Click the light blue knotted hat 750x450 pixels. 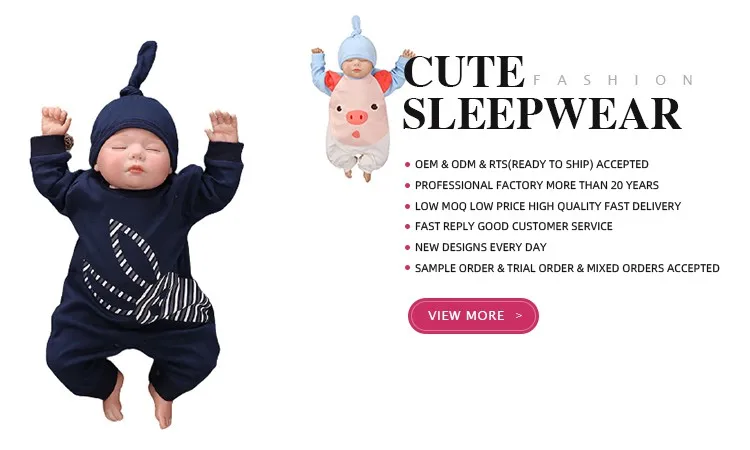[356, 45]
